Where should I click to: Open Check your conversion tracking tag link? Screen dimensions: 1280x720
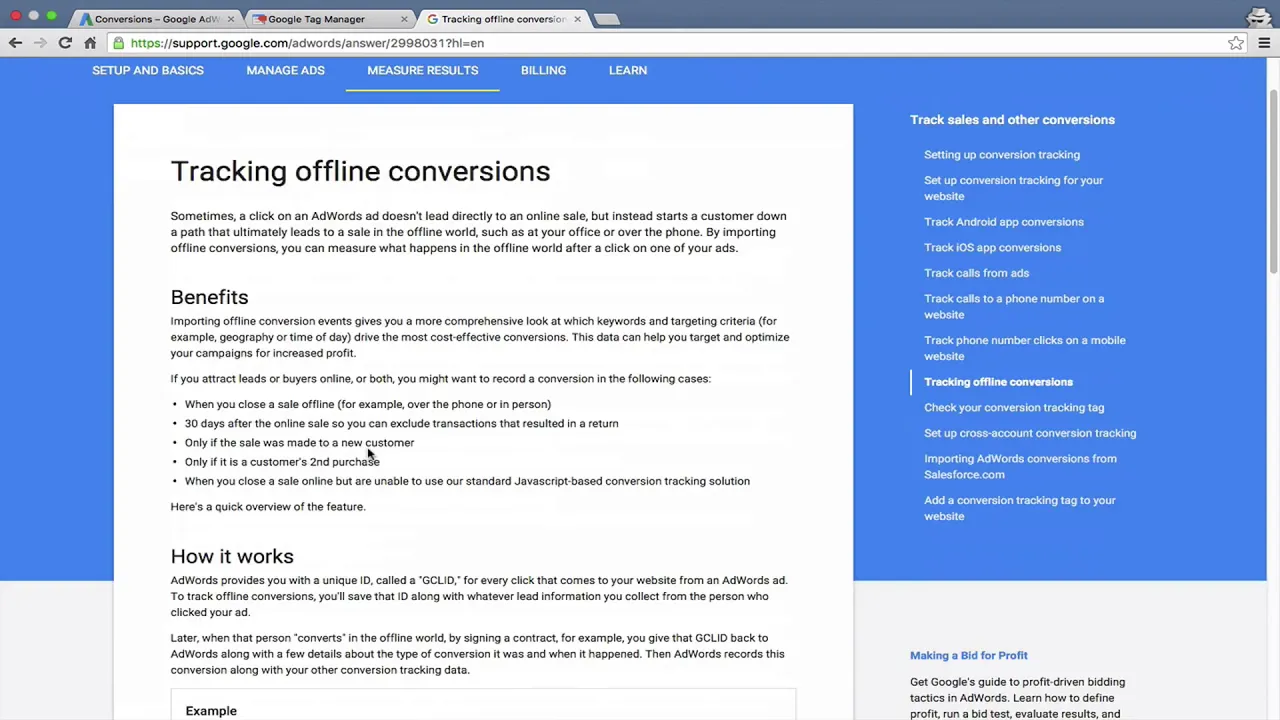click(x=1014, y=408)
